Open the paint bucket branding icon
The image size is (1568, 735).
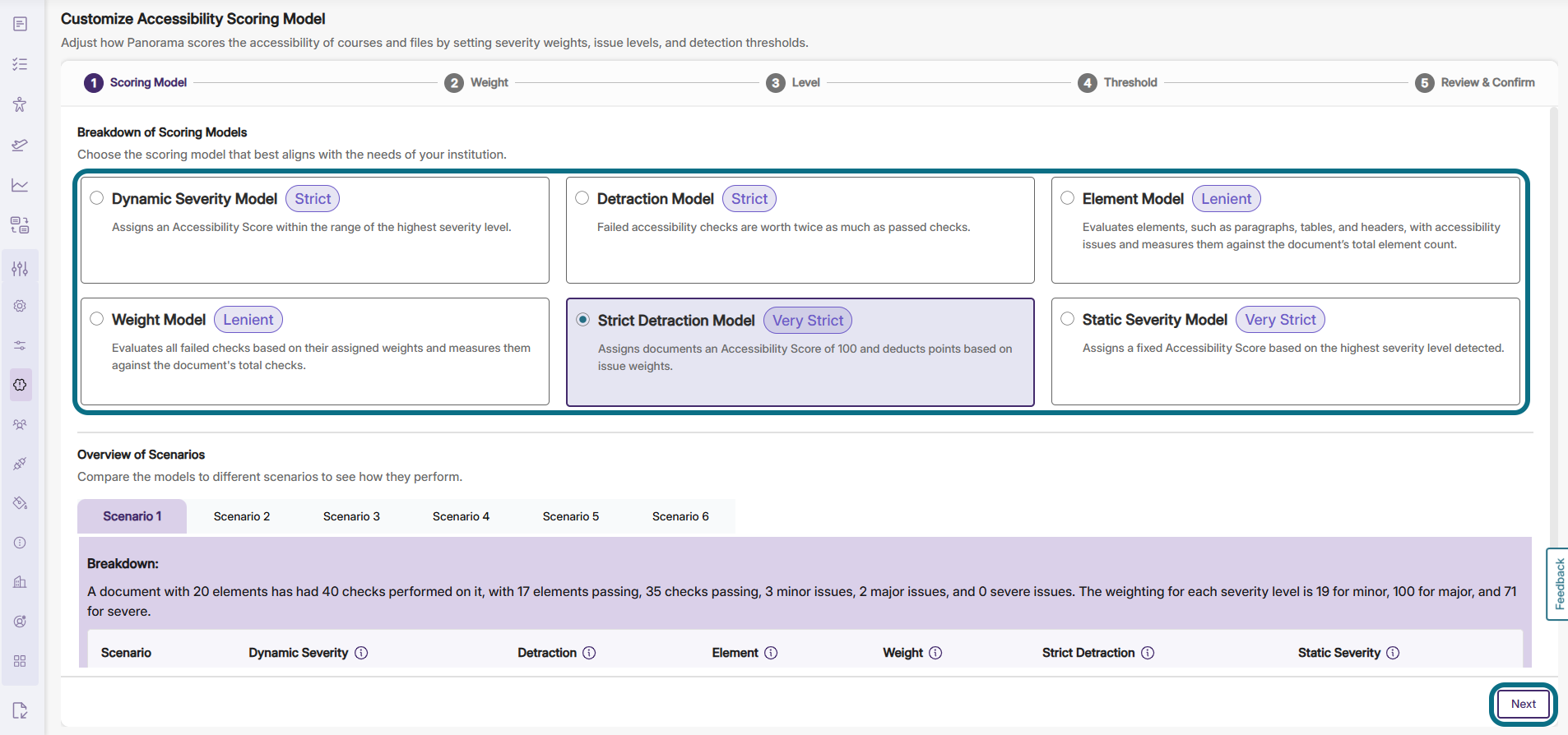click(x=20, y=503)
